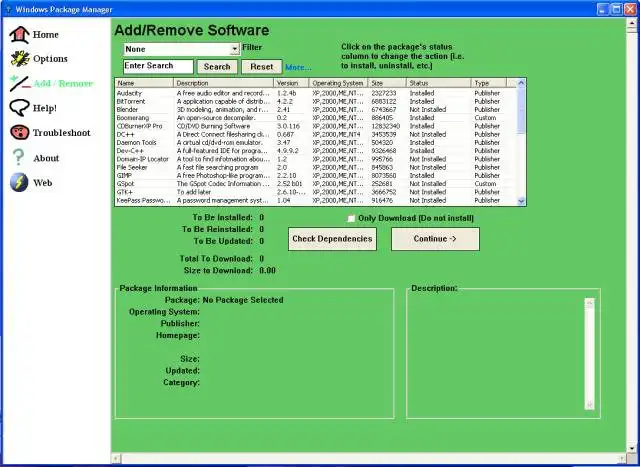Click the Search button
The height and width of the screenshot is (467, 640).
217,67
